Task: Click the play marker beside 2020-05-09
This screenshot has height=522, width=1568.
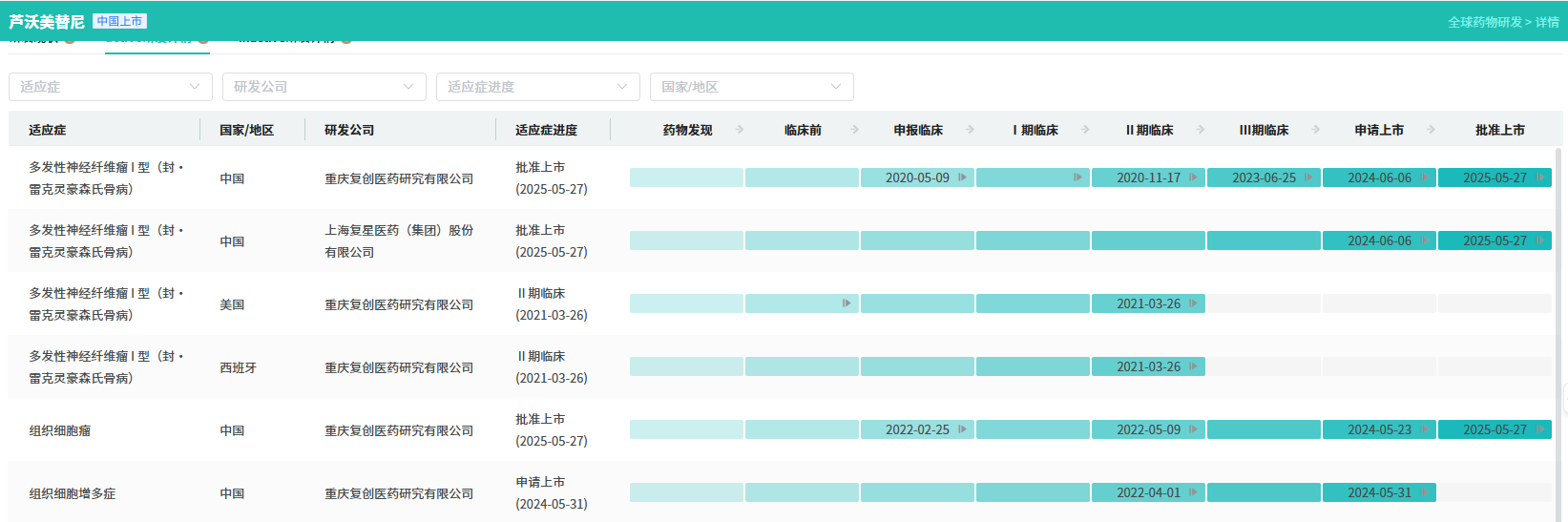Action: tap(962, 177)
